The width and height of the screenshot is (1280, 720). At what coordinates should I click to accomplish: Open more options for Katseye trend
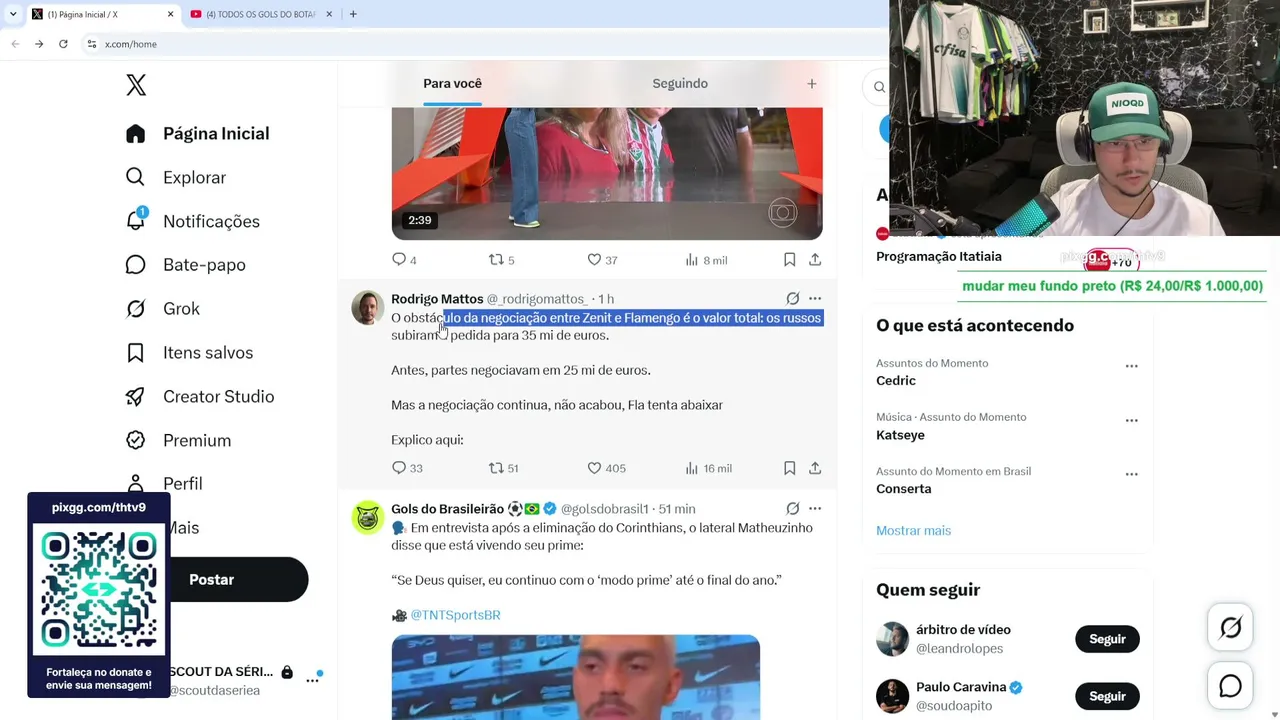point(1132,420)
